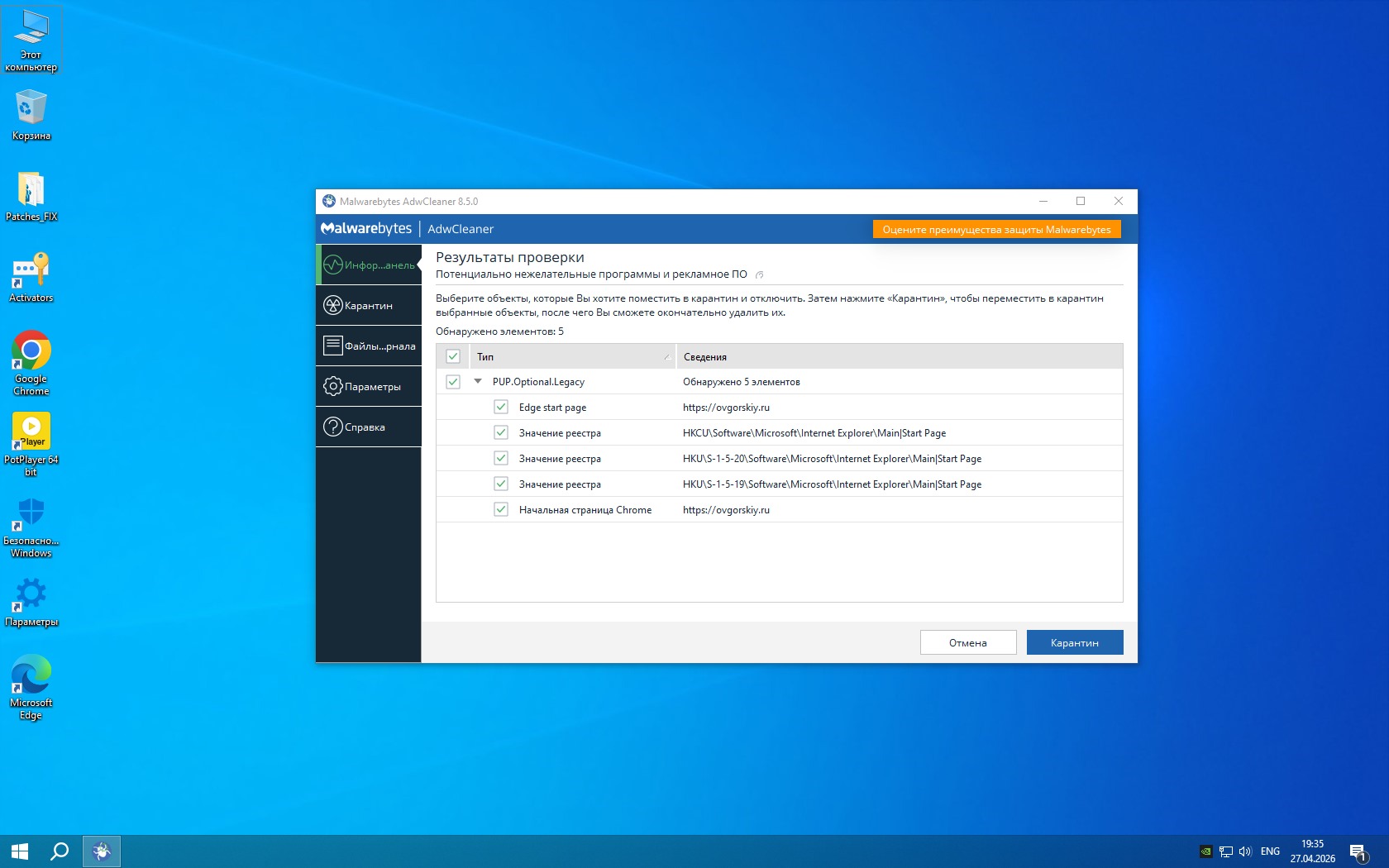This screenshot has width=1389, height=868.
Task: Toggle the PUP.Optional.Legacy group checkbox
Action: 453,382
